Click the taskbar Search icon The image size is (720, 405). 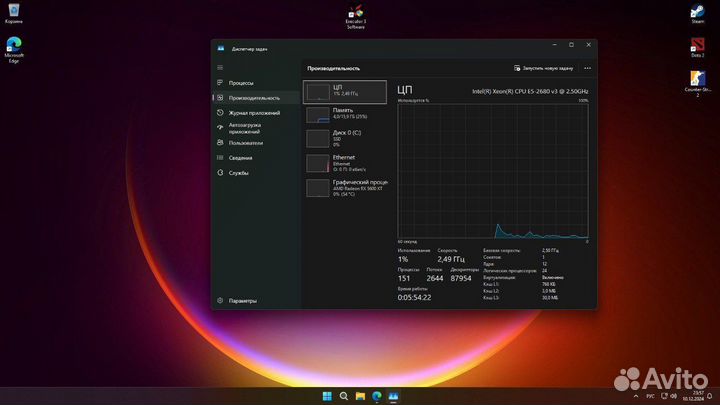click(x=343, y=396)
